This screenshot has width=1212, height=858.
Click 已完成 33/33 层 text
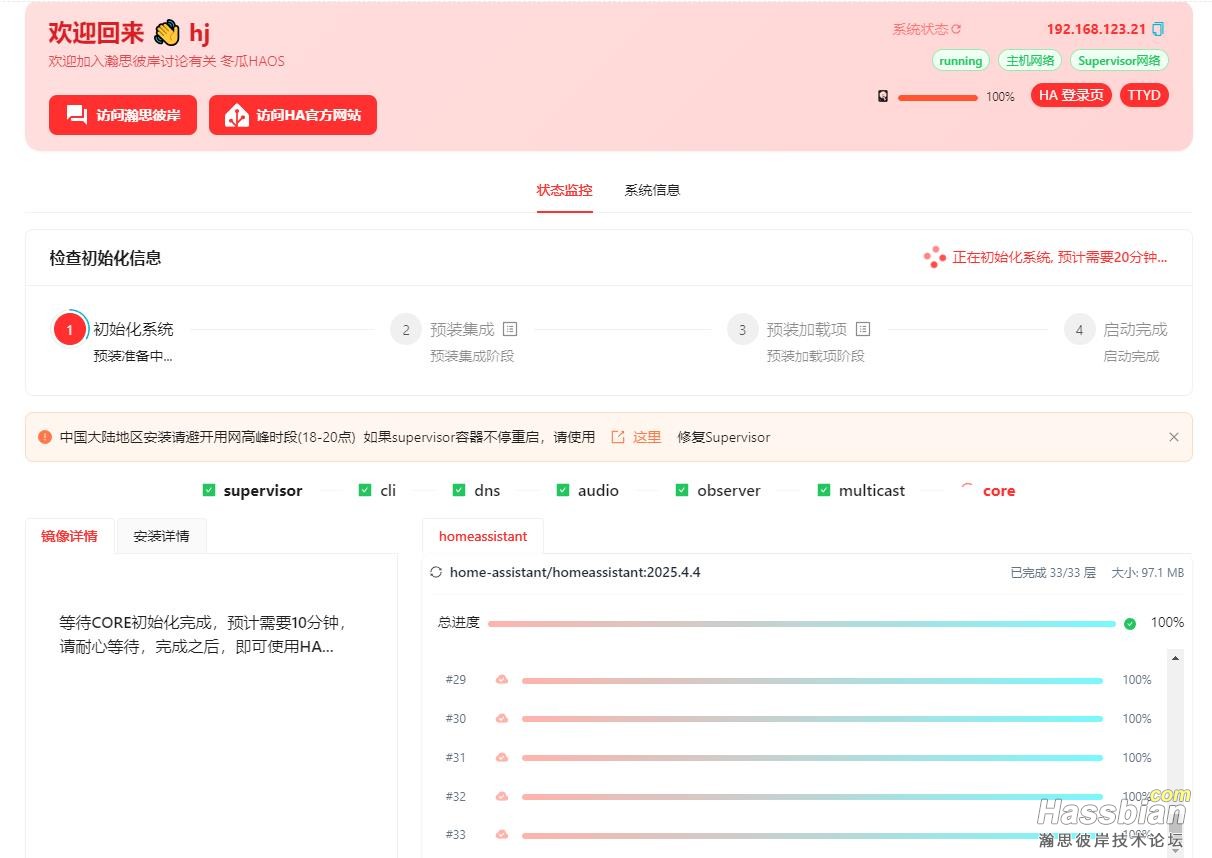(1053, 573)
